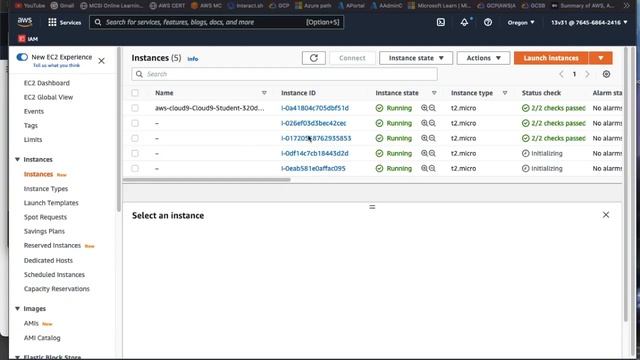Image resolution: width=640 pixels, height=360 pixels.
Task: Click the Info link beside Instances
Action: tap(193, 59)
